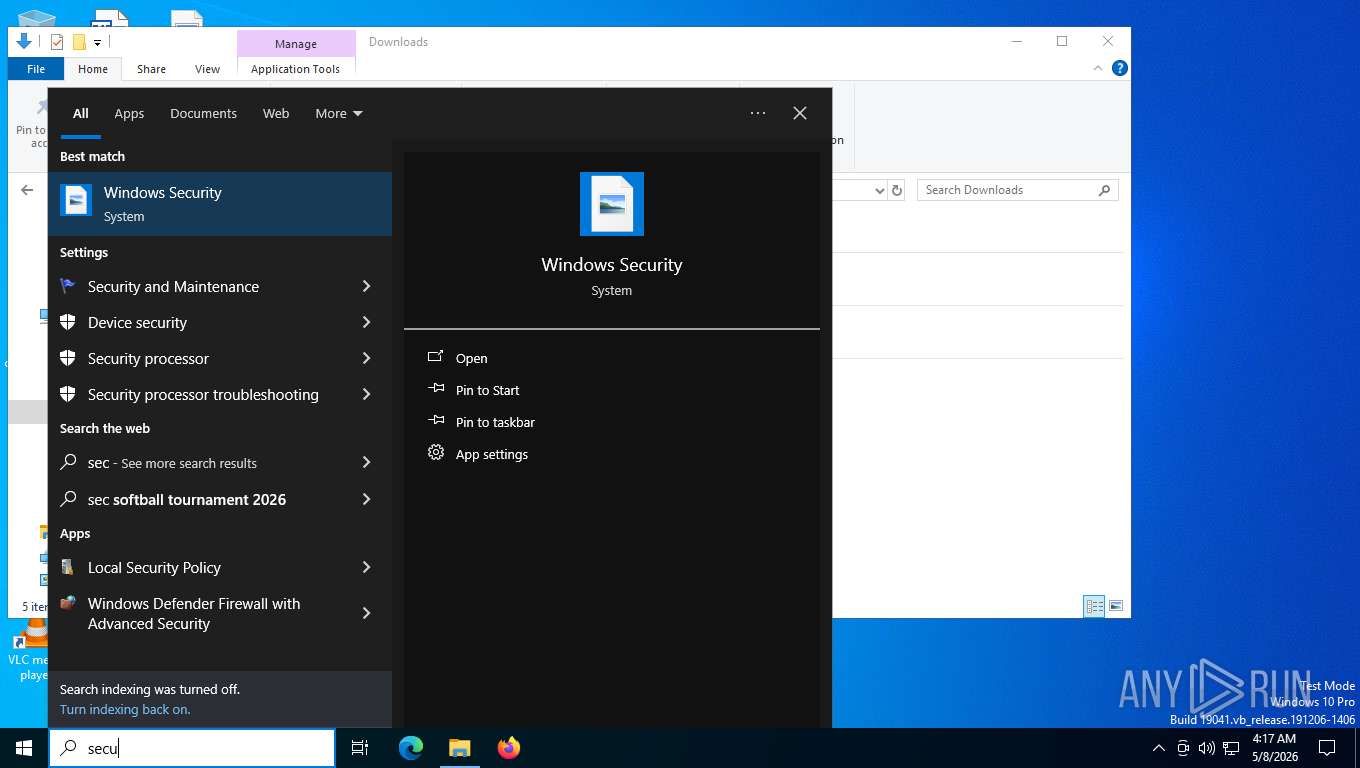Switch Explorer to Details view icon
The height and width of the screenshot is (768, 1360).
tap(1094, 606)
